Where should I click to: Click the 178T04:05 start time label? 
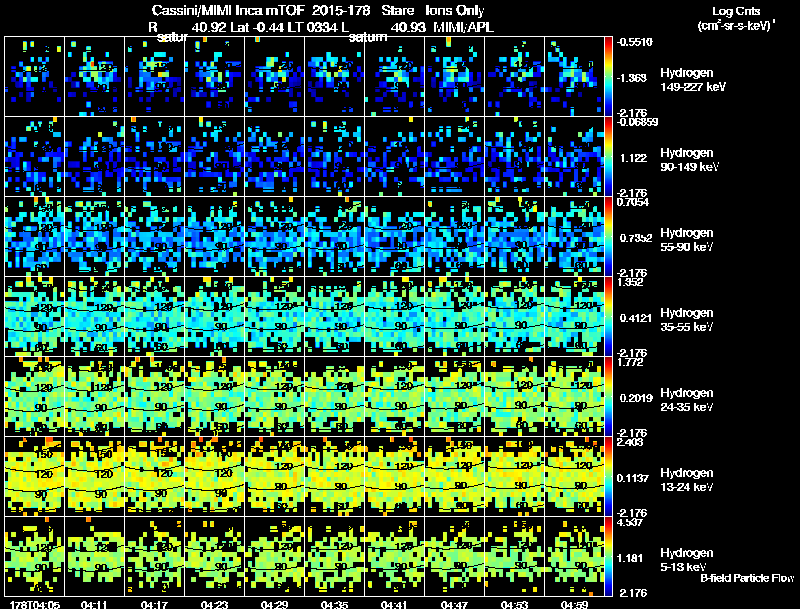[34, 604]
